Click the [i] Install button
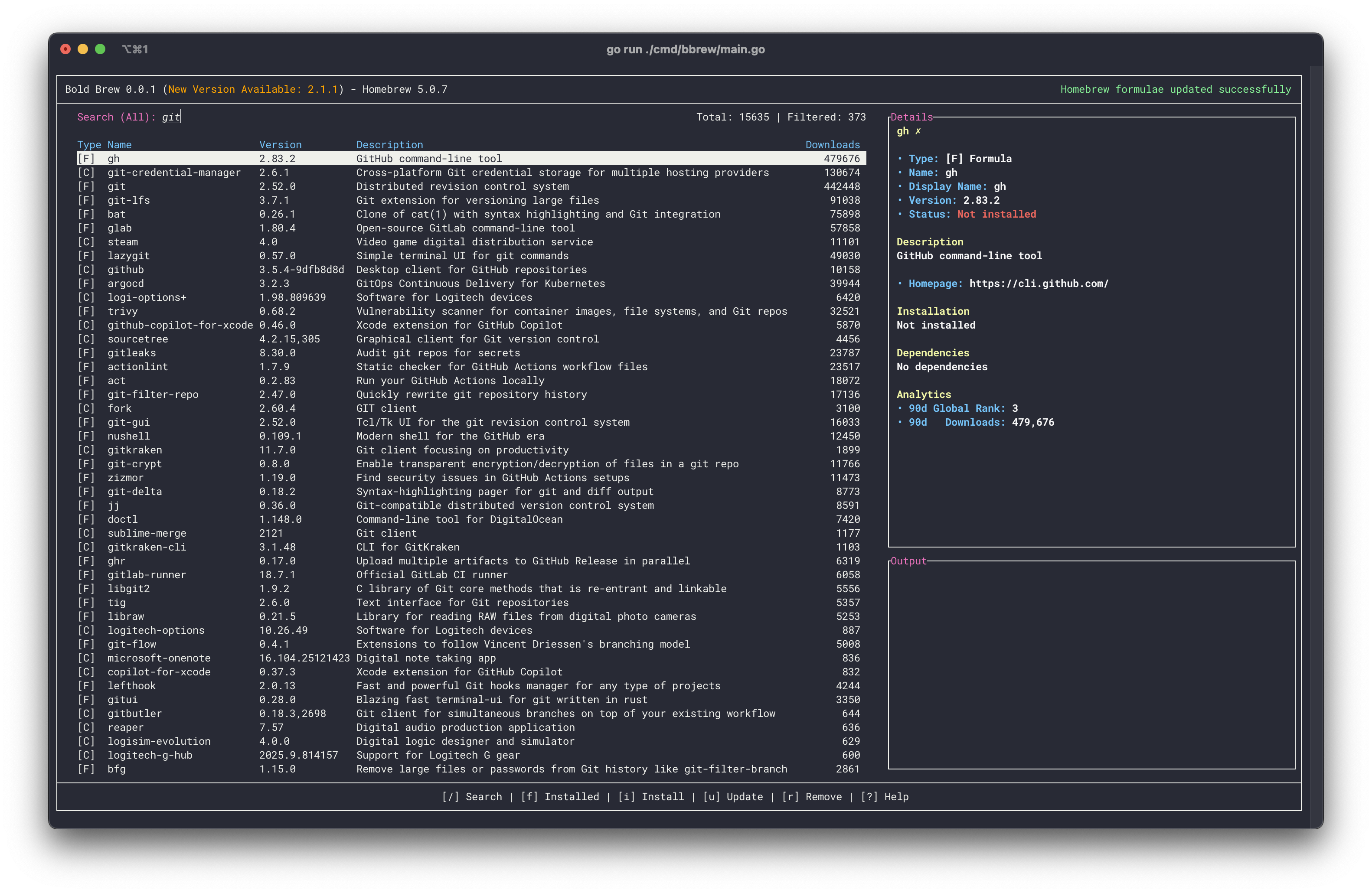 point(651,797)
